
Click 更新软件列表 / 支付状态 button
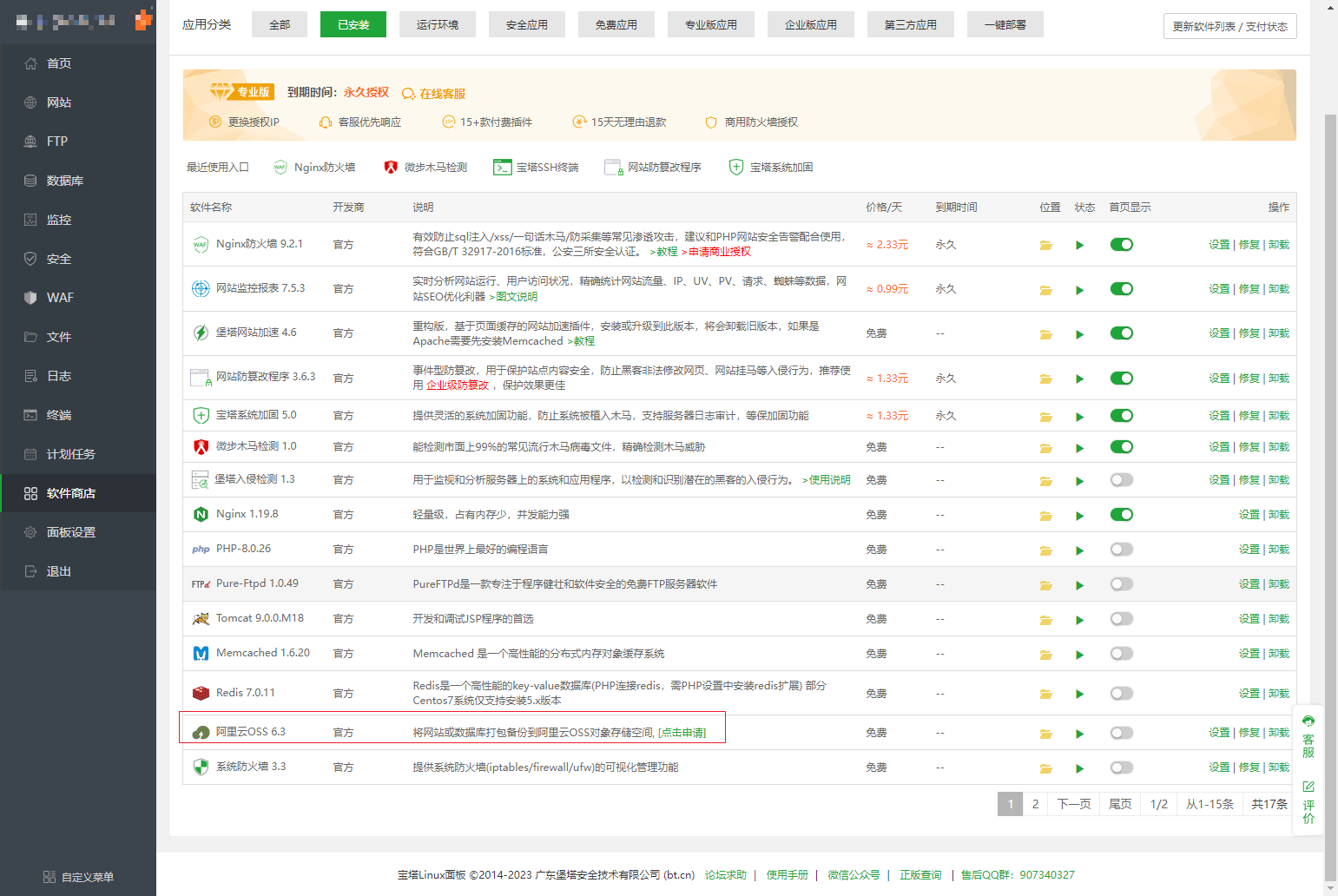tap(1229, 26)
